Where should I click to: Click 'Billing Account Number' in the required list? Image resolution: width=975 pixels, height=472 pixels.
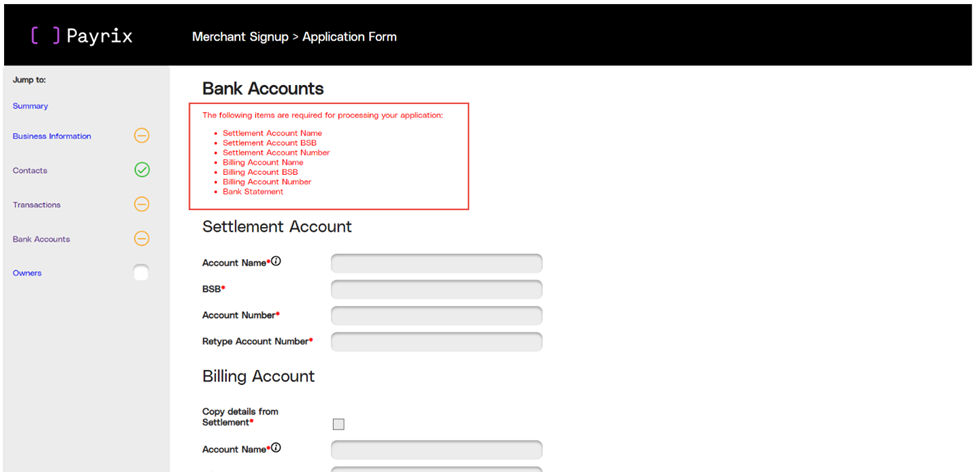[267, 182]
